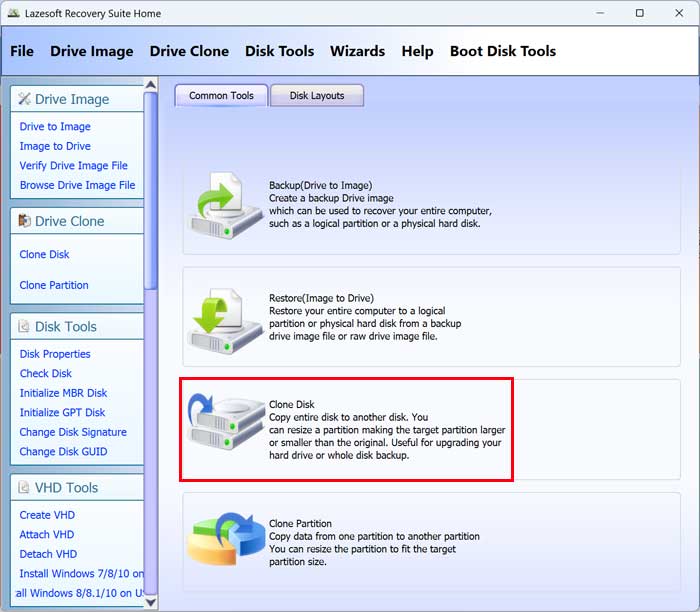700x612 pixels.
Task: Click the Backup (Drive to Image) drive icon
Action: (x=226, y=205)
